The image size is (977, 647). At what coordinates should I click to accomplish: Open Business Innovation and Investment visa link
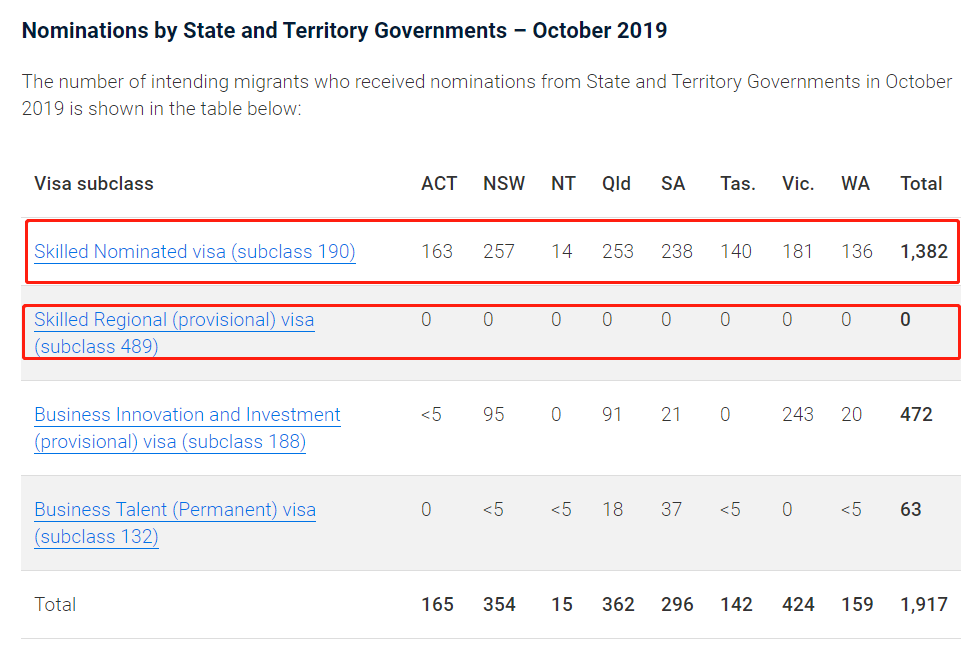(187, 415)
